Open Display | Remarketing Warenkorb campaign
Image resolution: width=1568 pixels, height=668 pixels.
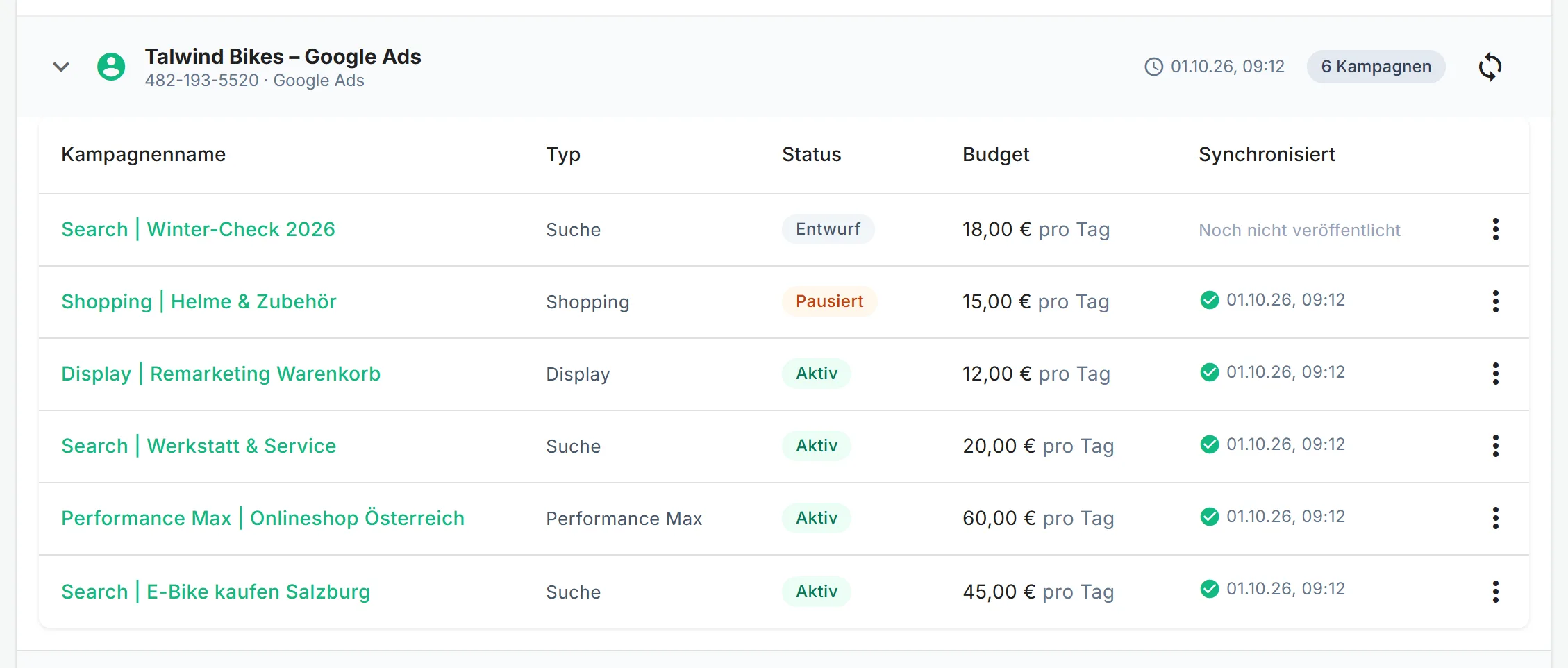coord(221,374)
